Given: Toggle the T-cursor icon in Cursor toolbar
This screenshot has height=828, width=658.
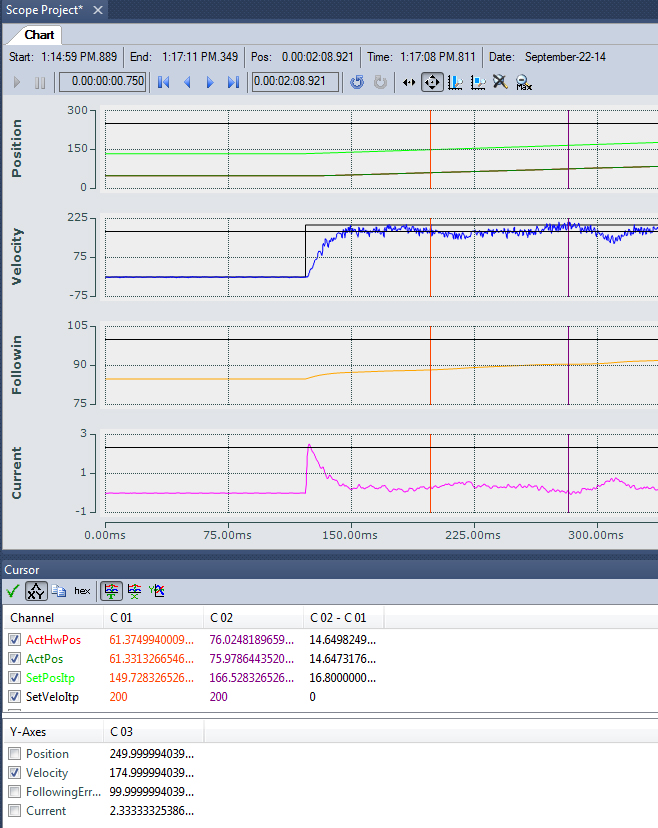Looking at the screenshot, I should pyautogui.click(x=111, y=591).
